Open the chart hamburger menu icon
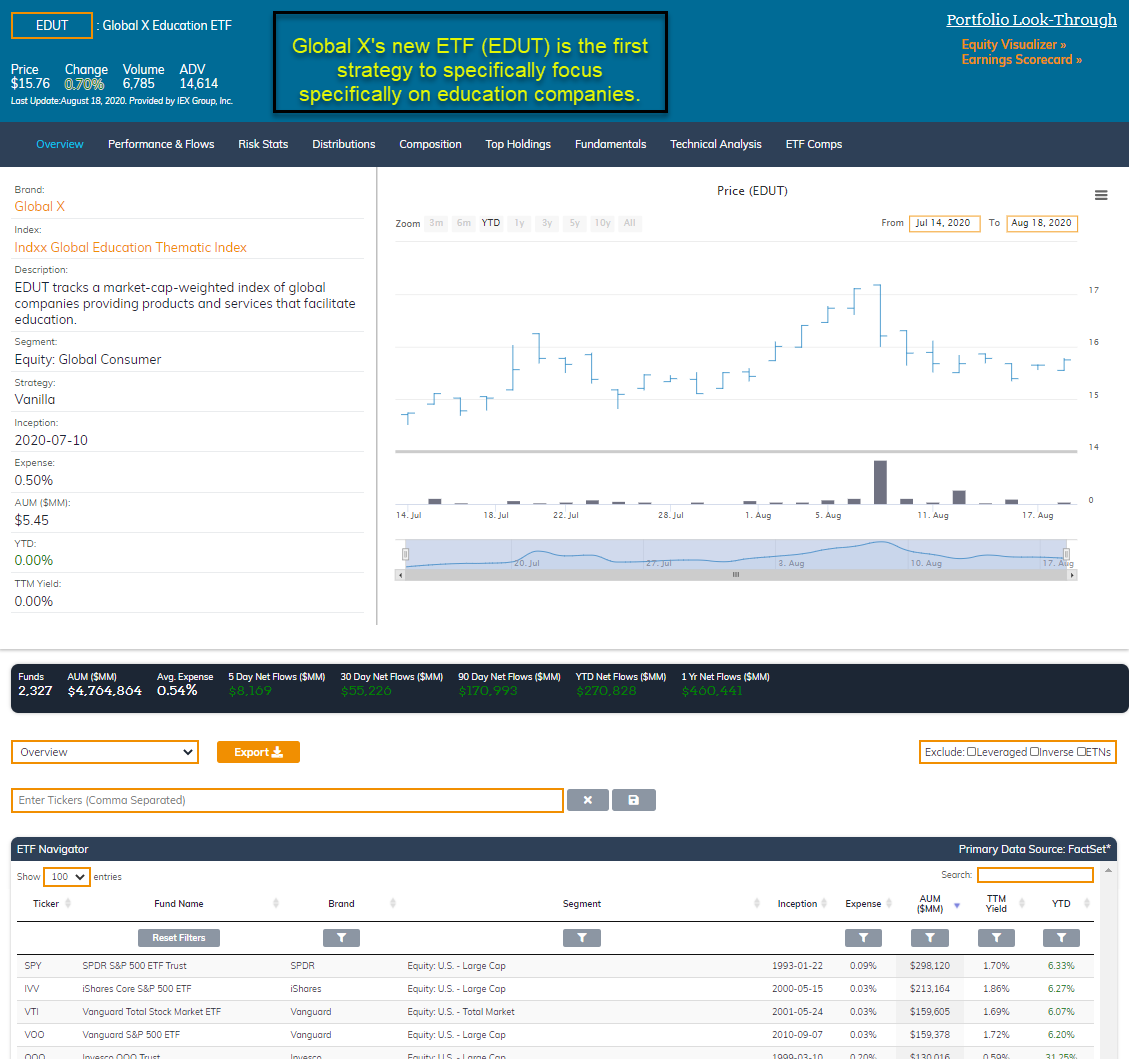The height and width of the screenshot is (1059, 1129). pyautogui.click(x=1100, y=195)
